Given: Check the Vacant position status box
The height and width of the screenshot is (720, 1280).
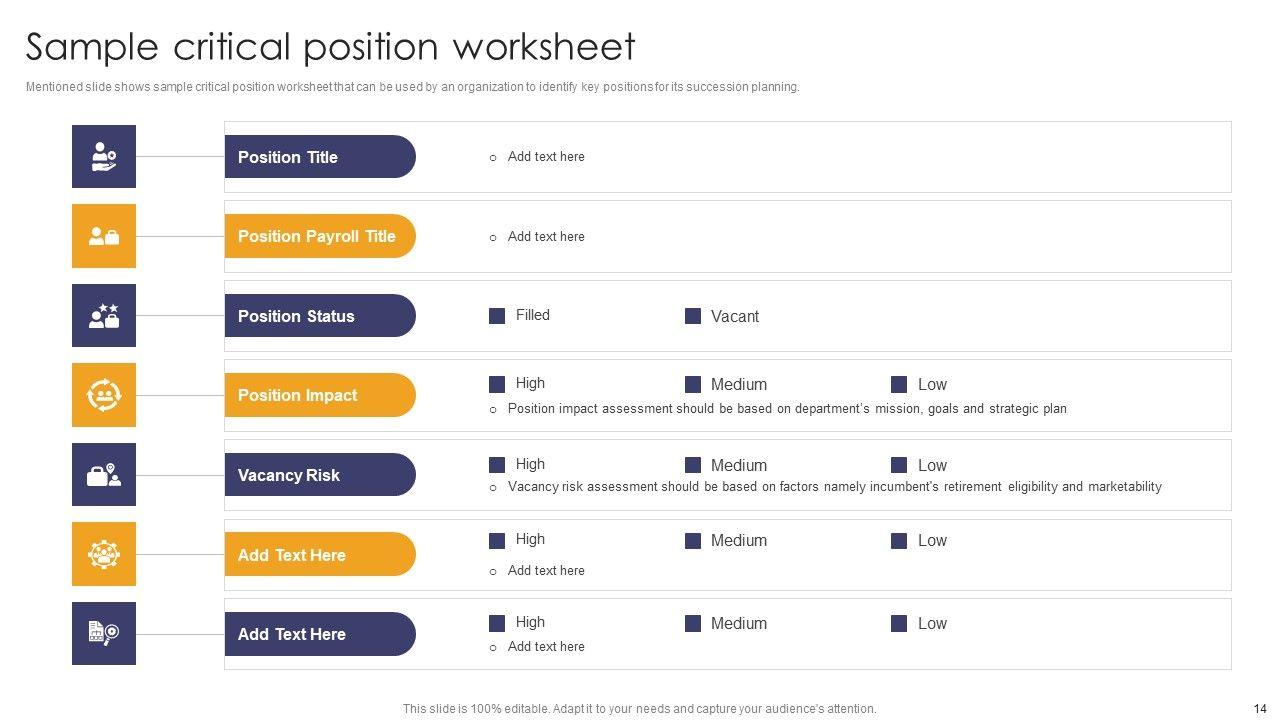Looking at the screenshot, I should pos(693,316).
